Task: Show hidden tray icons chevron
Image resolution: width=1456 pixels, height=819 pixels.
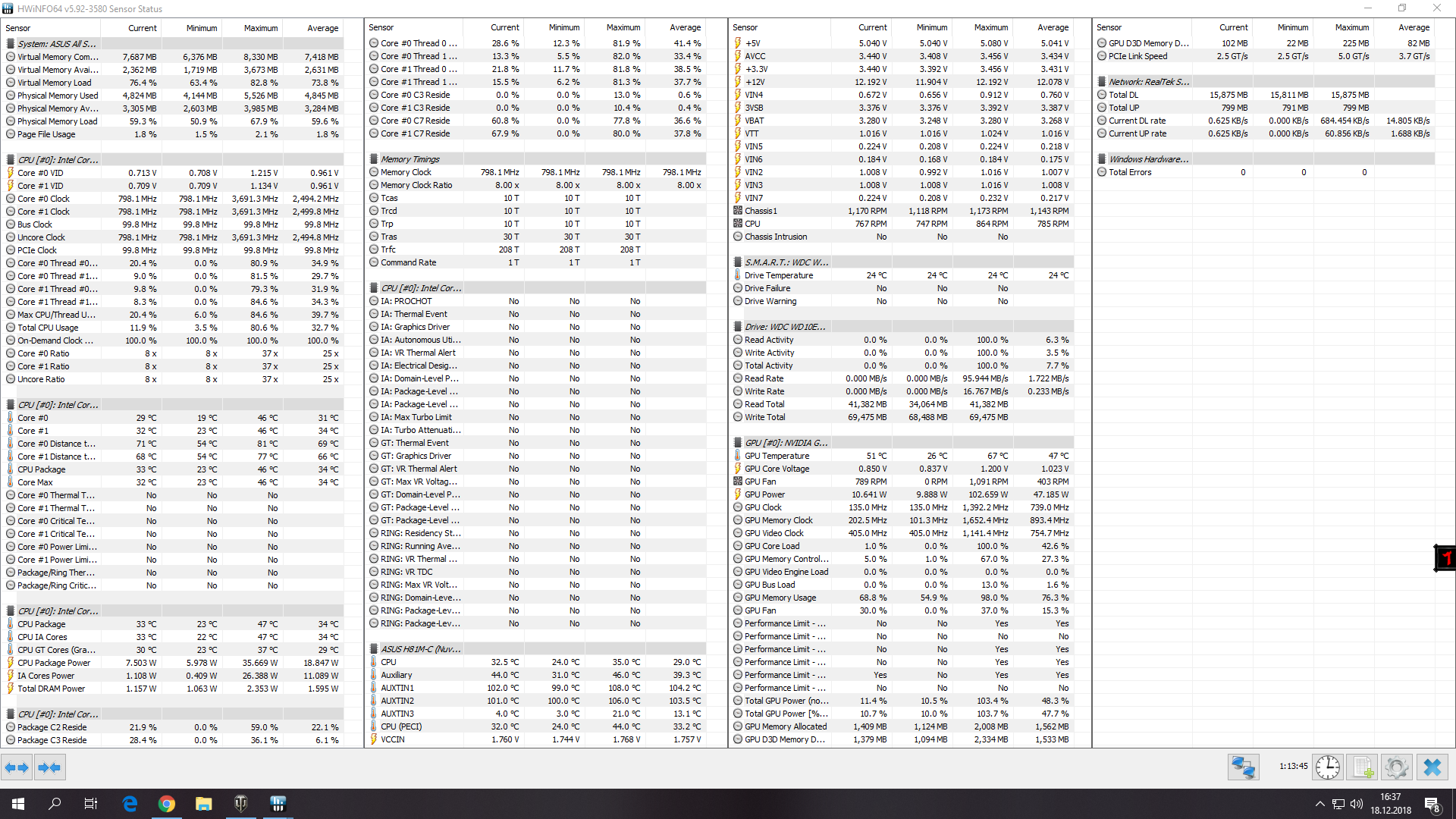Action: coord(1319,804)
